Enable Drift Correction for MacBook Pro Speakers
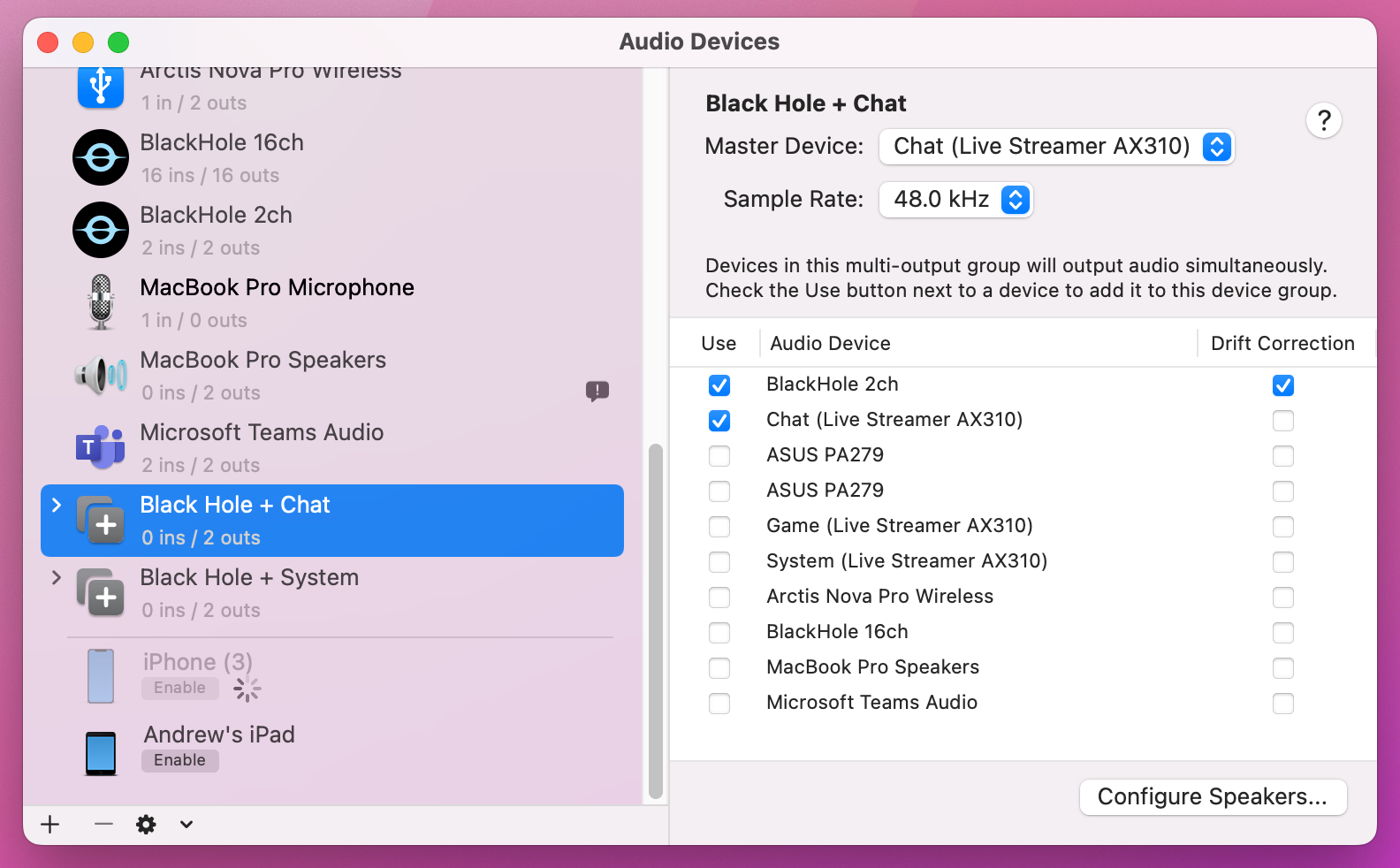The width and height of the screenshot is (1400, 868). coord(1283,668)
